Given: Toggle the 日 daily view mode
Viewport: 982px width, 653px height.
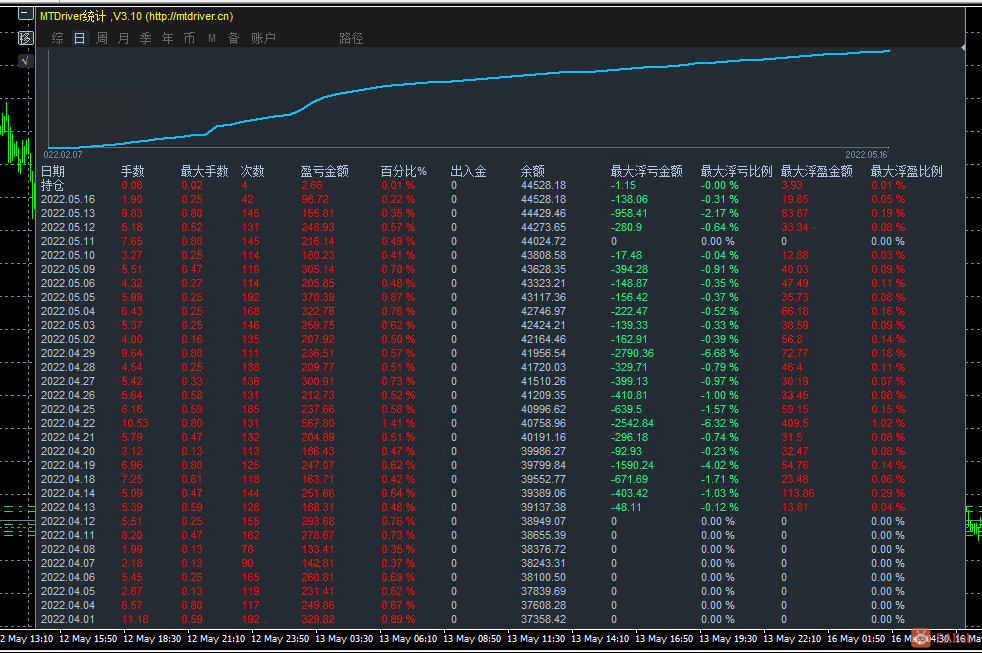Looking at the screenshot, I should (x=78, y=38).
